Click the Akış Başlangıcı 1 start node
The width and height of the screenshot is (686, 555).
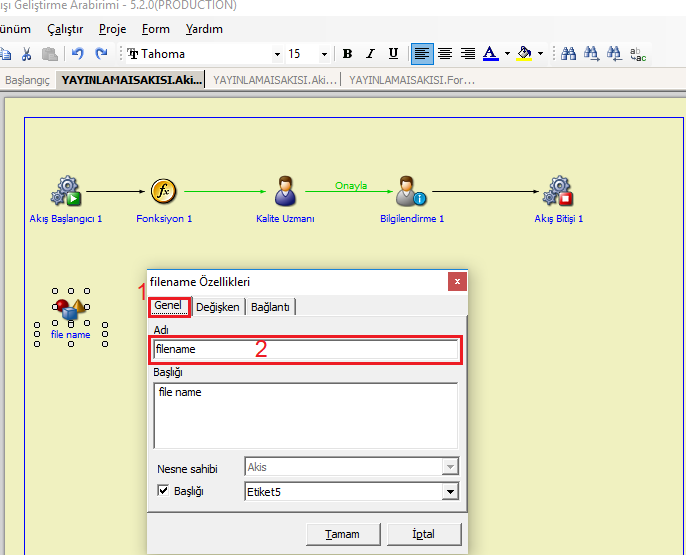66,191
